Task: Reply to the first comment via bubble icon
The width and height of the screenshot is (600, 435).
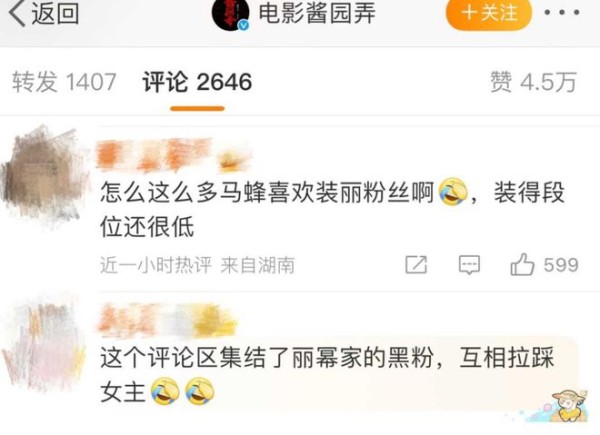Action: (469, 265)
